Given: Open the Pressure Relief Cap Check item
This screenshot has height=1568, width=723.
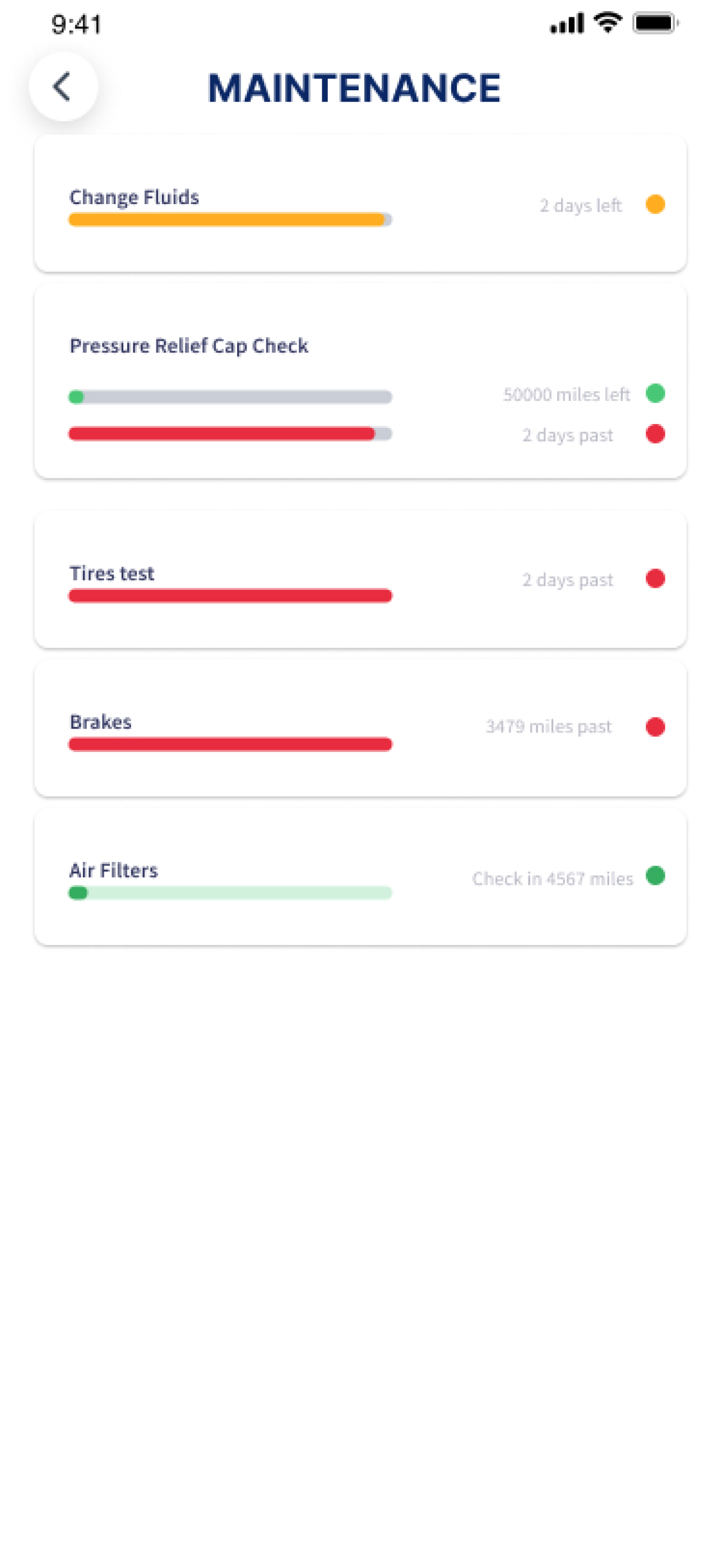Looking at the screenshot, I should point(360,382).
